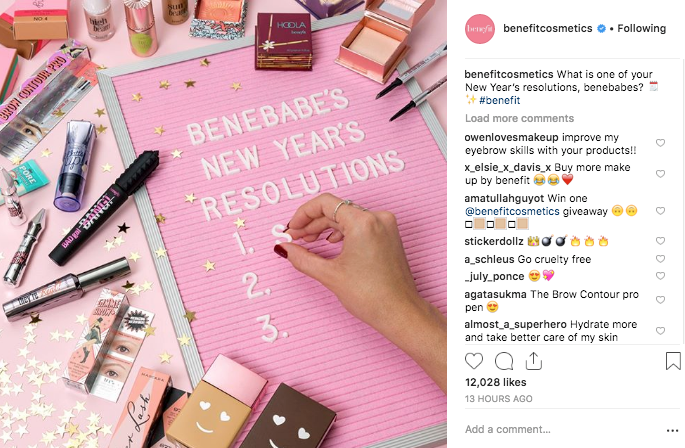
Task: Toggle the Following status button
Action: click(641, 28)
